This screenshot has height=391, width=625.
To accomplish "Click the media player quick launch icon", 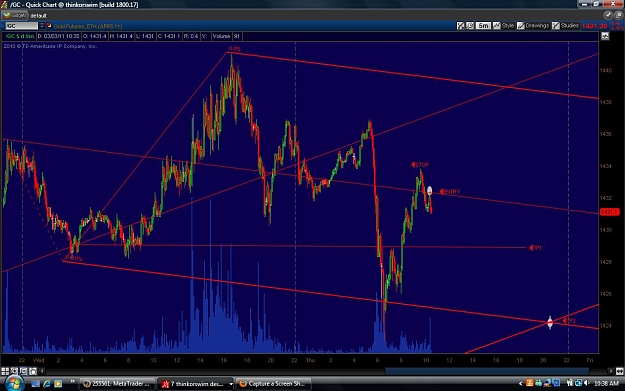I will (x=58, y=384).
